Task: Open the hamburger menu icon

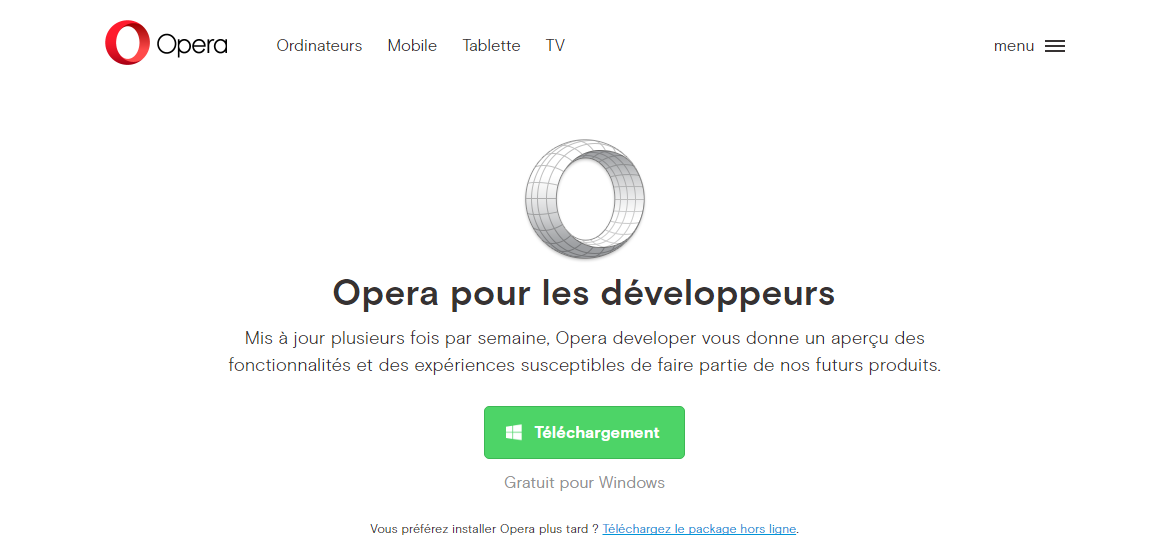Action: coord(1054,46)
